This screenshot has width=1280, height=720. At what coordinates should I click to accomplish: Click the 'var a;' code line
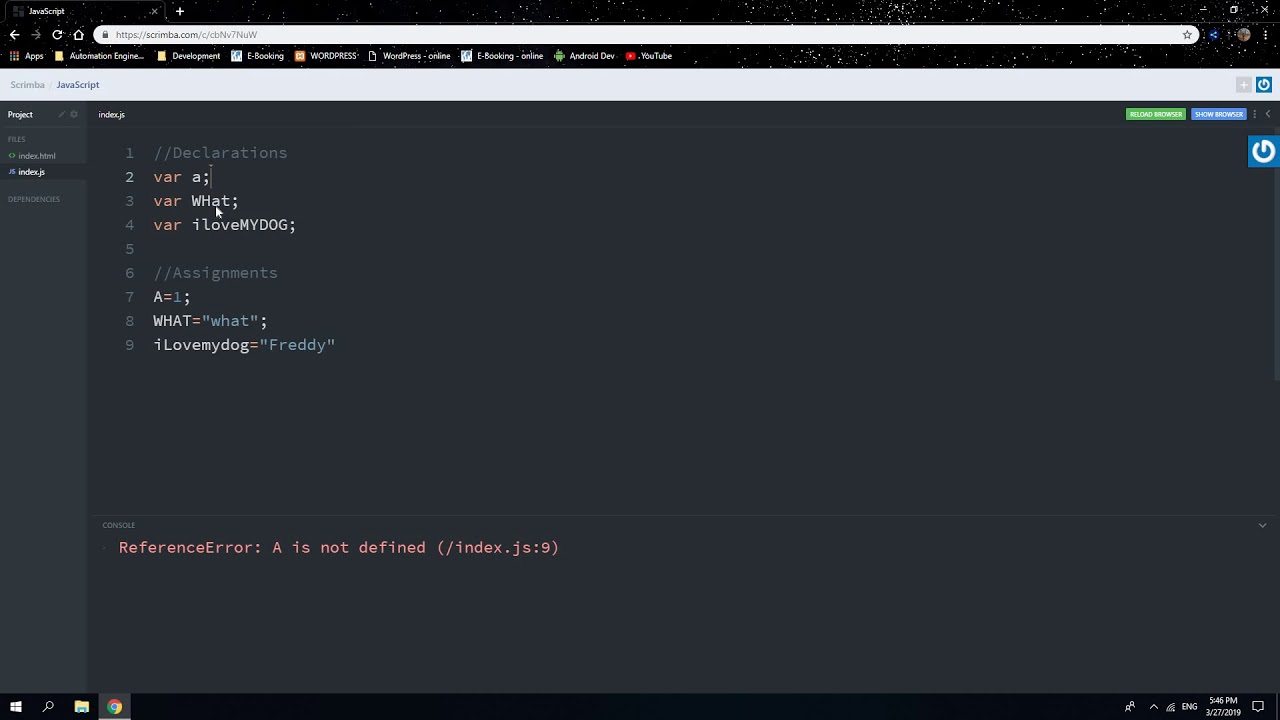pyautogui.click(x=181, y=177)
